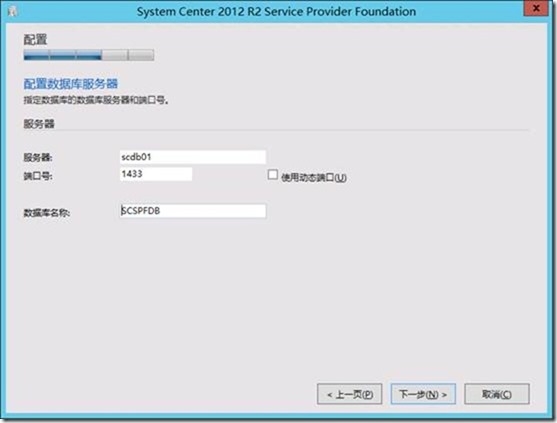Image resolution: width=557 pixels, height=423 pixels.
Task: Proceed with the 下一步(N) button
Action: coord(423,394)
